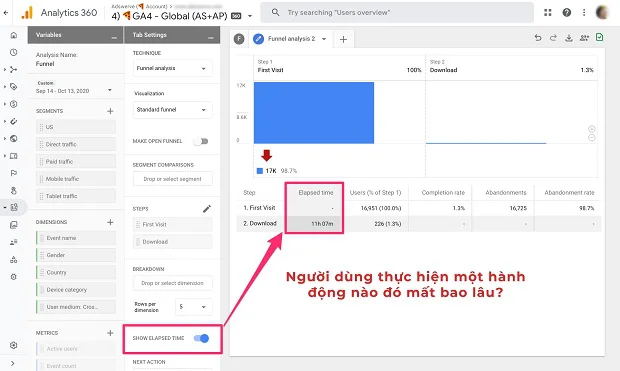The image size is (620, 371).
Task: Click the Drop or select segment box
Action: [x=172, y=179]
